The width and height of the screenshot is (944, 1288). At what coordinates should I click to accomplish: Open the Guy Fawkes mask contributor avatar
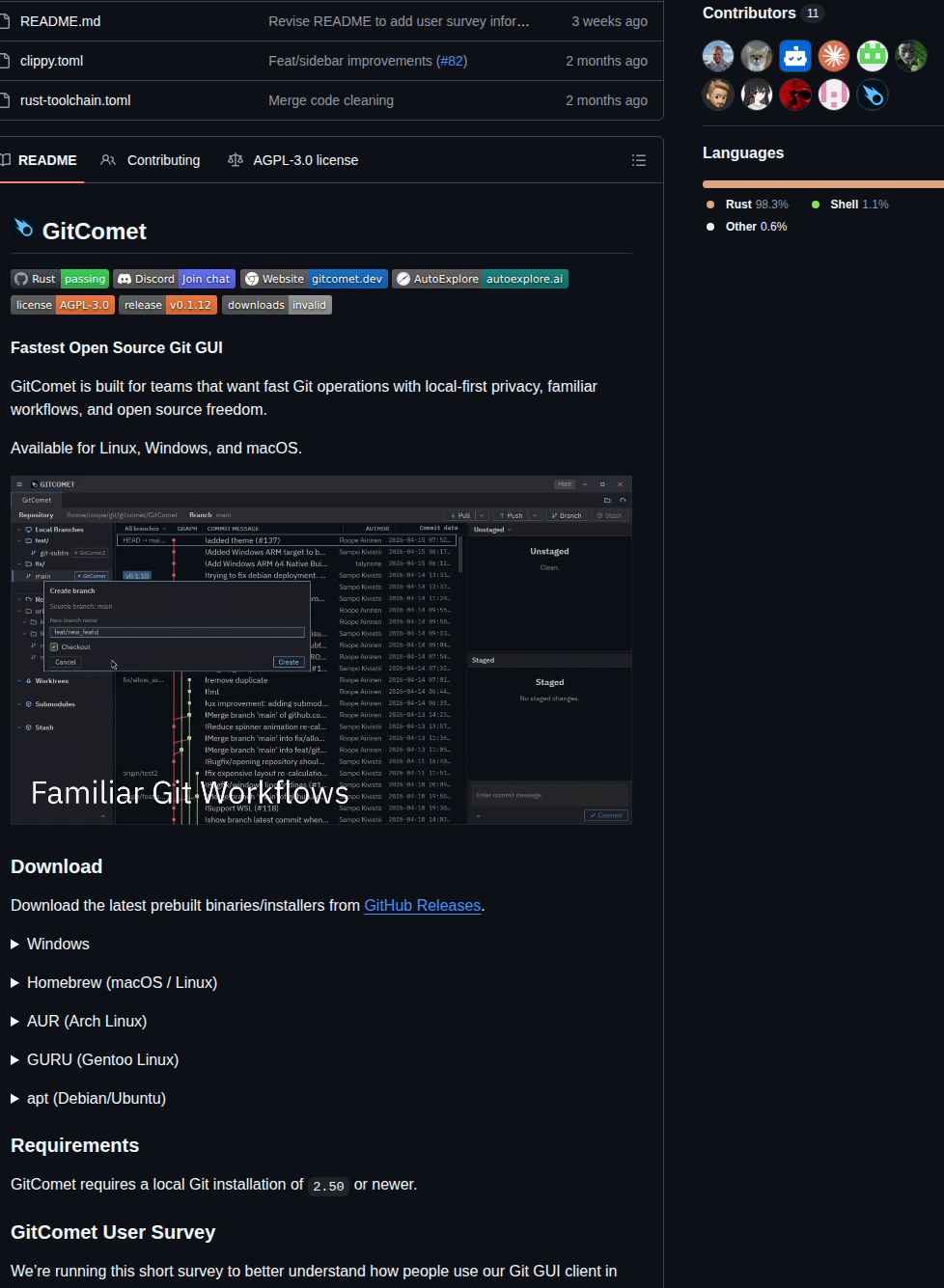(x=911, y=56)
